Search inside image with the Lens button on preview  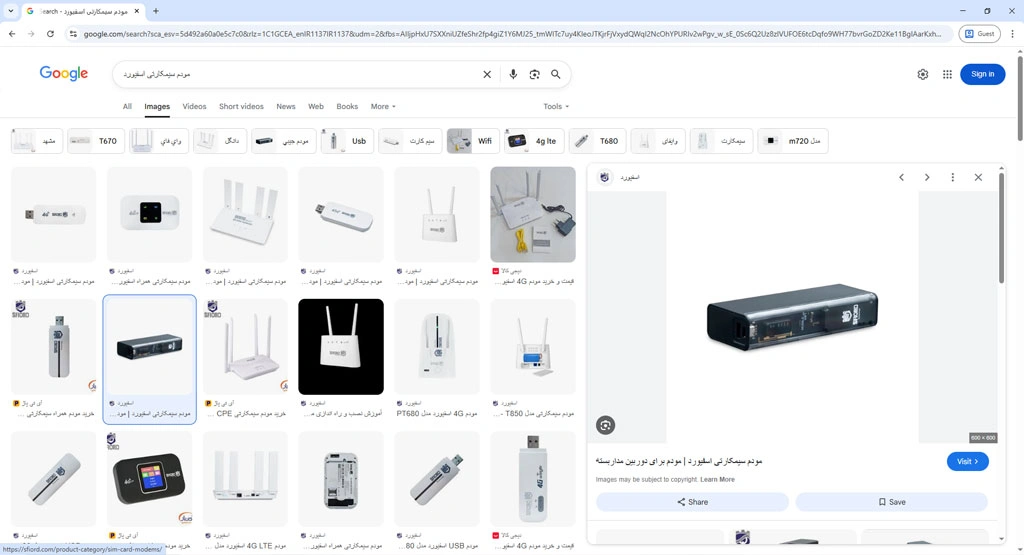(x=605, y=426)
